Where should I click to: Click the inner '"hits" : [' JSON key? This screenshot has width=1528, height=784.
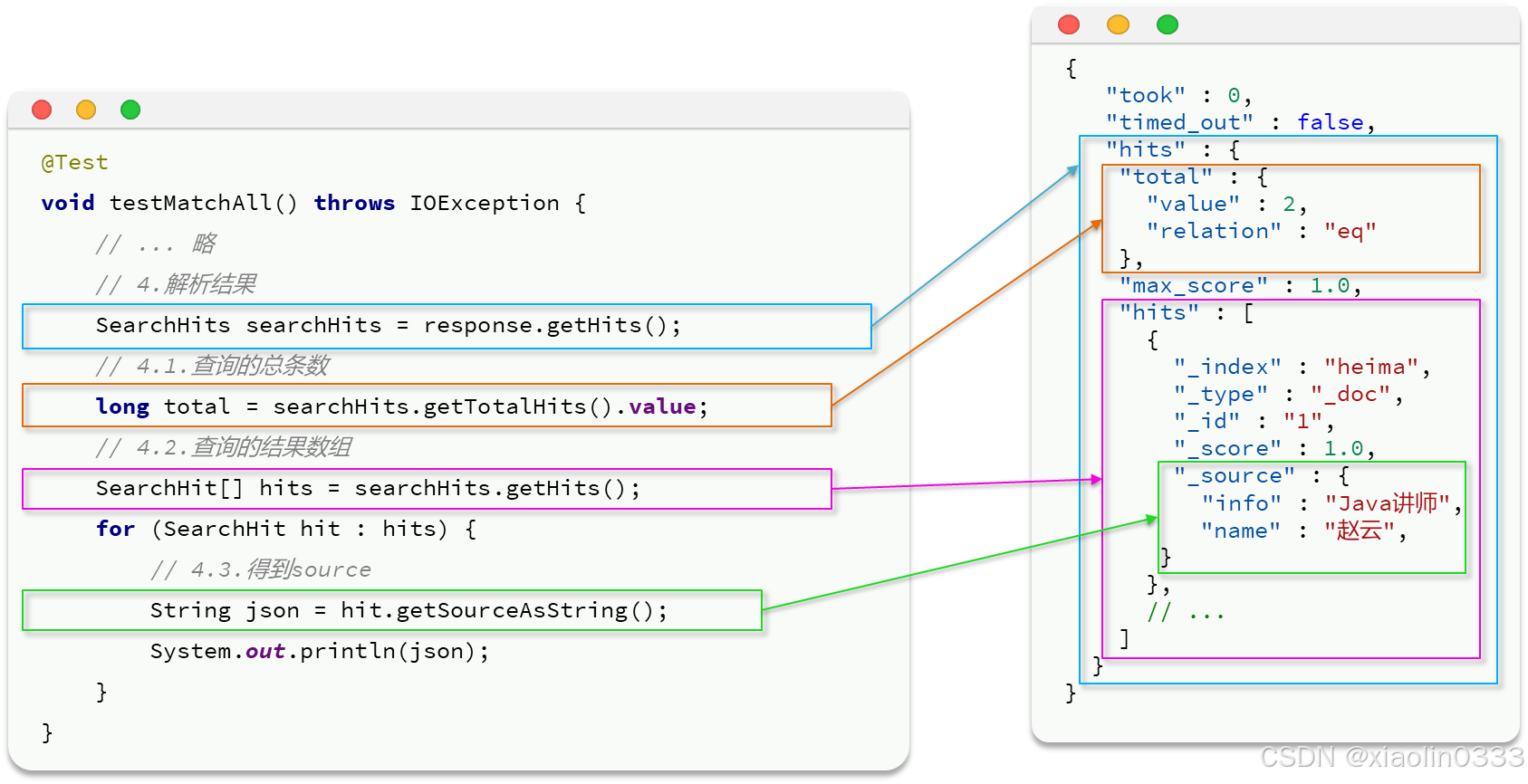coord(1187,312)
